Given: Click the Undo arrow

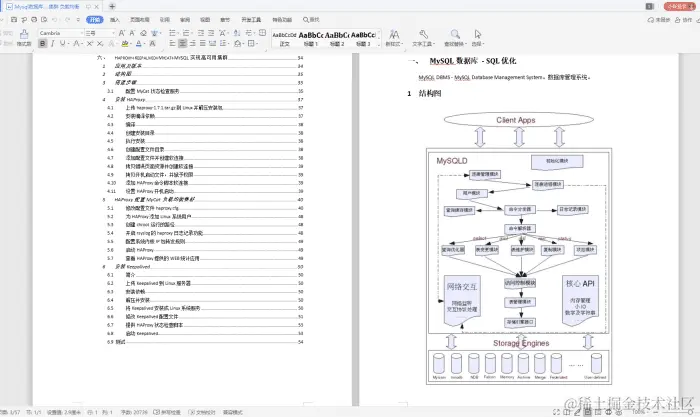Looking at the screenshot, I should [x=54, y=20].
